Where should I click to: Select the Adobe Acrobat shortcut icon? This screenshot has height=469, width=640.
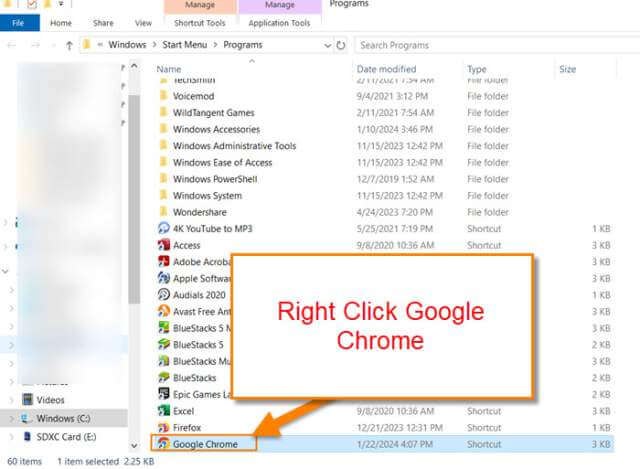[x=164, y=261]
